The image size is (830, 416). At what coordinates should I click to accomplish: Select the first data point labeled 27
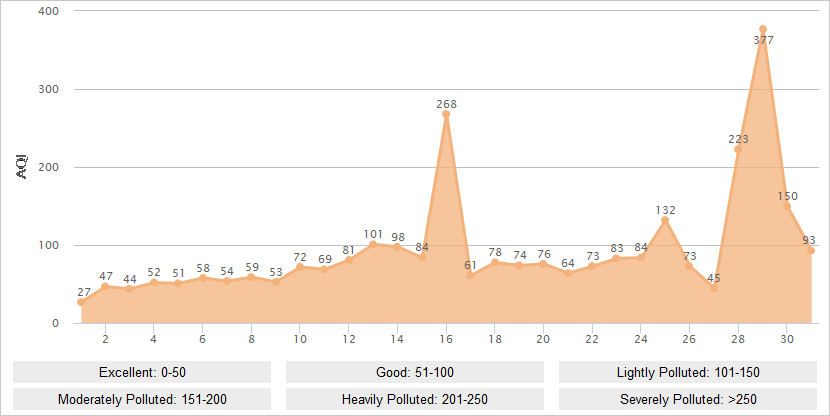pyautogui.click(x=81, y=302)
